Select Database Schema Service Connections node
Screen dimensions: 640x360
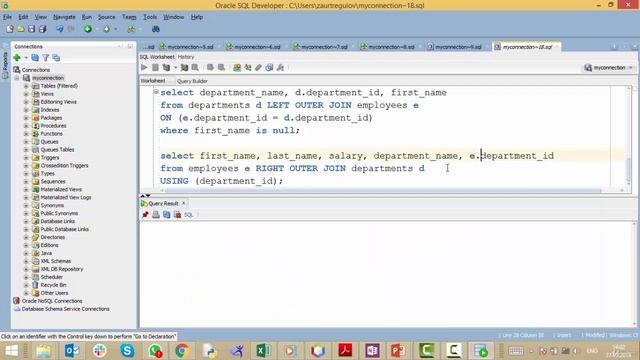[65, 309]
